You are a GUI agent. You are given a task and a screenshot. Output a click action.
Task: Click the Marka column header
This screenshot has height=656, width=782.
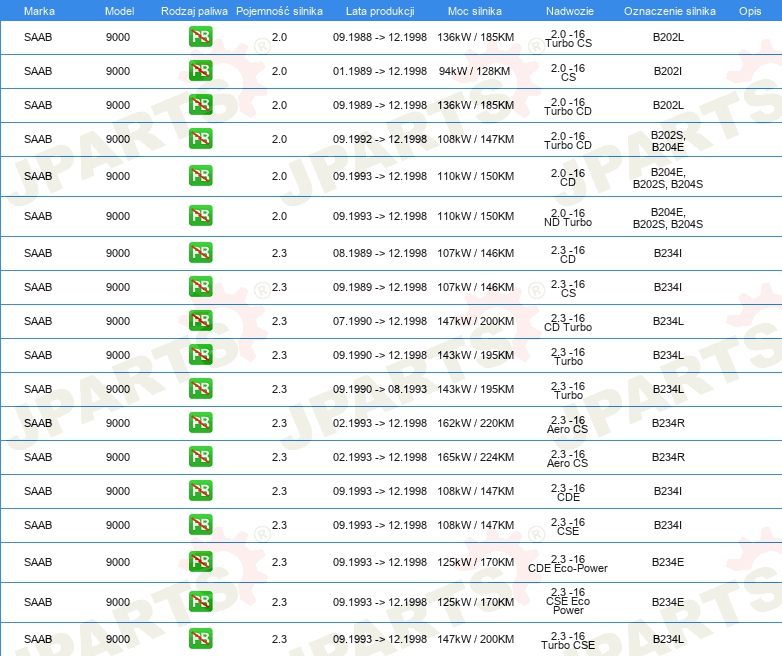[x=39, y=11]
